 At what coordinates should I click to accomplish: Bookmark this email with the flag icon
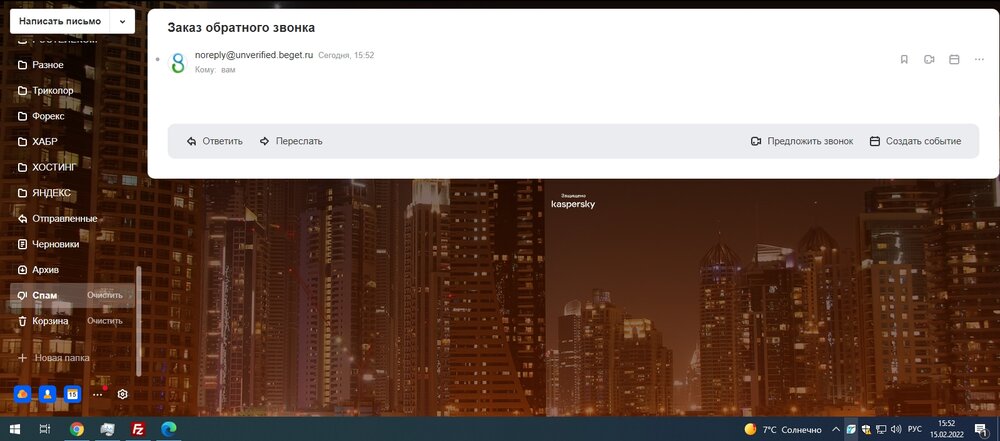pyautogui.click(x=904, y=60)
